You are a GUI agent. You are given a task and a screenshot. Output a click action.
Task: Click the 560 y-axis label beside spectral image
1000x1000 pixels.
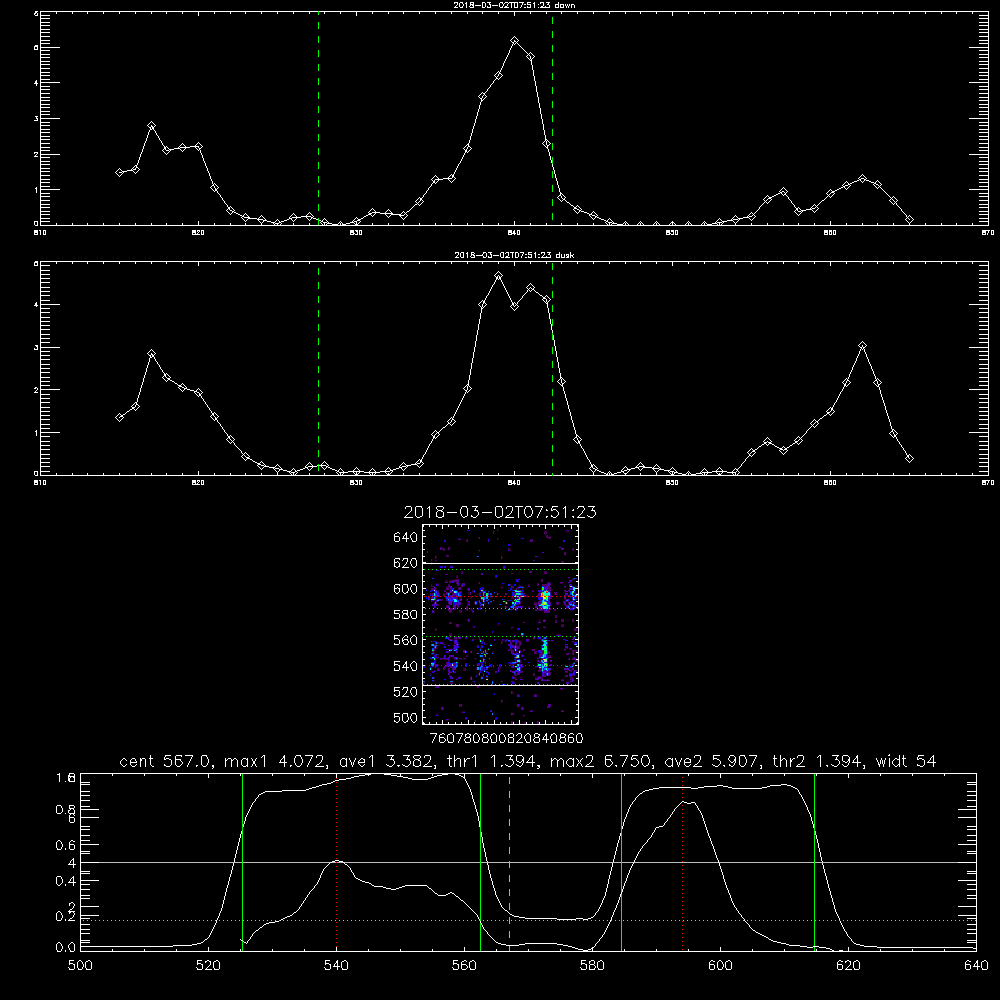point(406,640)
